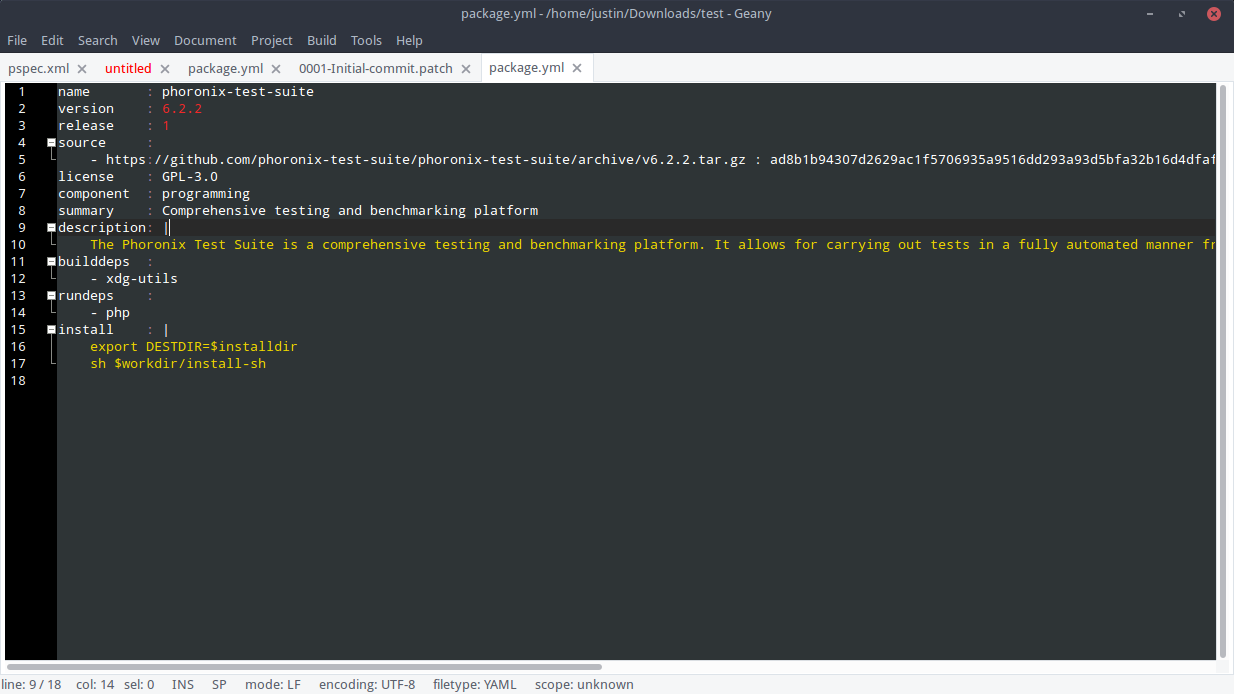Close the pspec.xml tab
This screenshot has width=1234, height=694.
click(82, 69)
